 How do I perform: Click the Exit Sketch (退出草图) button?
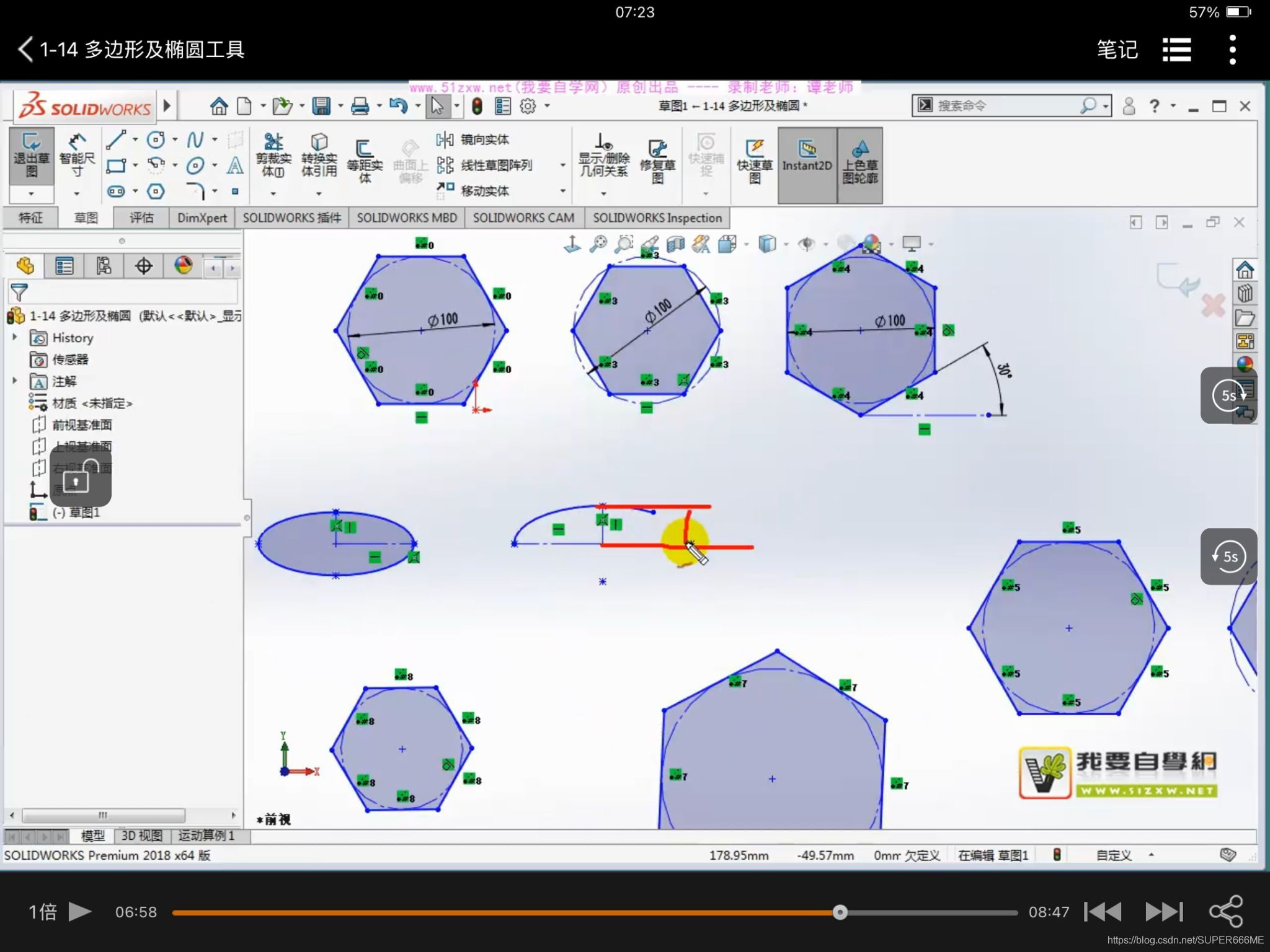31,156
